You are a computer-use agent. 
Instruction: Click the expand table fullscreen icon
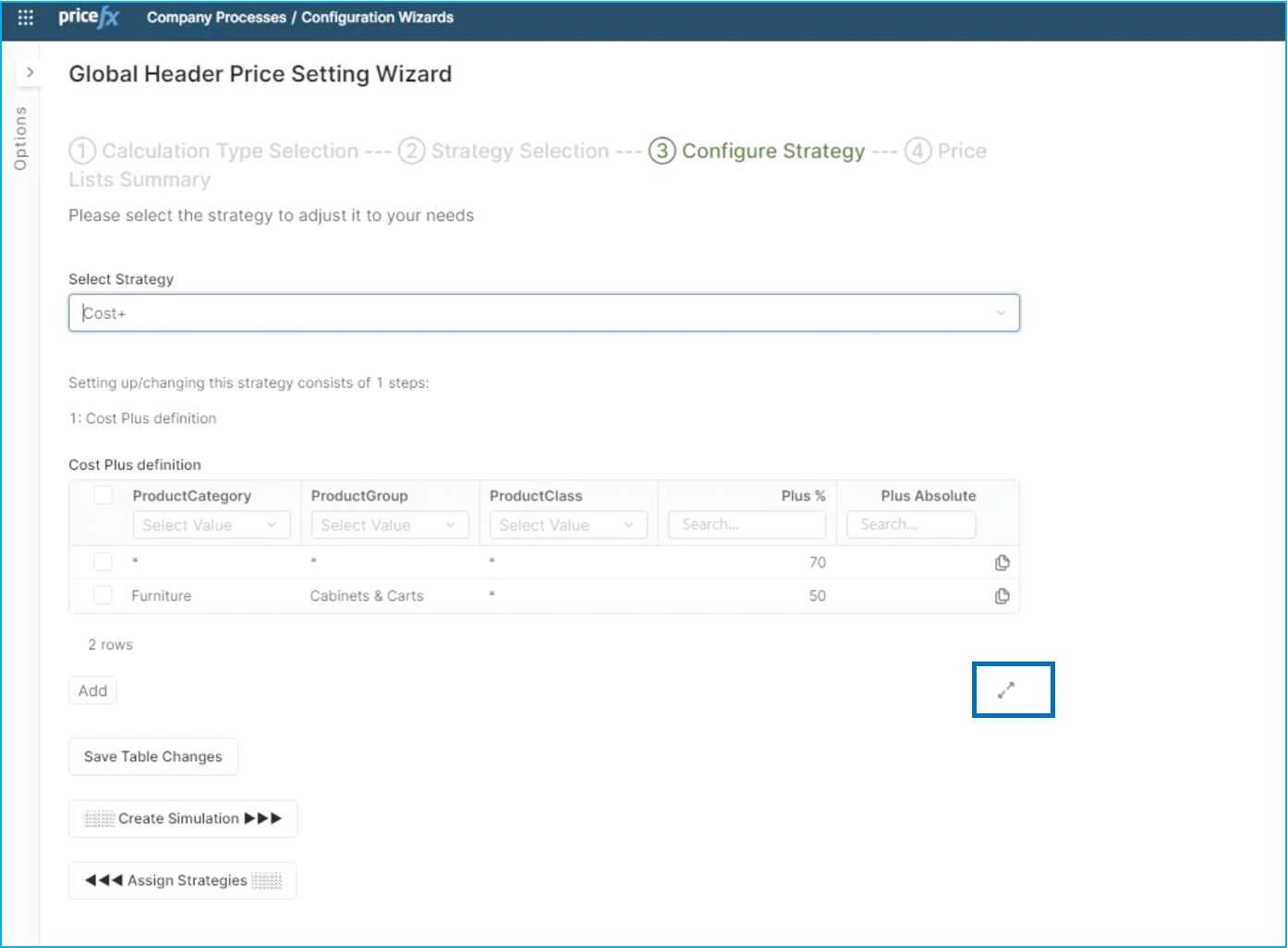(x=1006, y=689)
